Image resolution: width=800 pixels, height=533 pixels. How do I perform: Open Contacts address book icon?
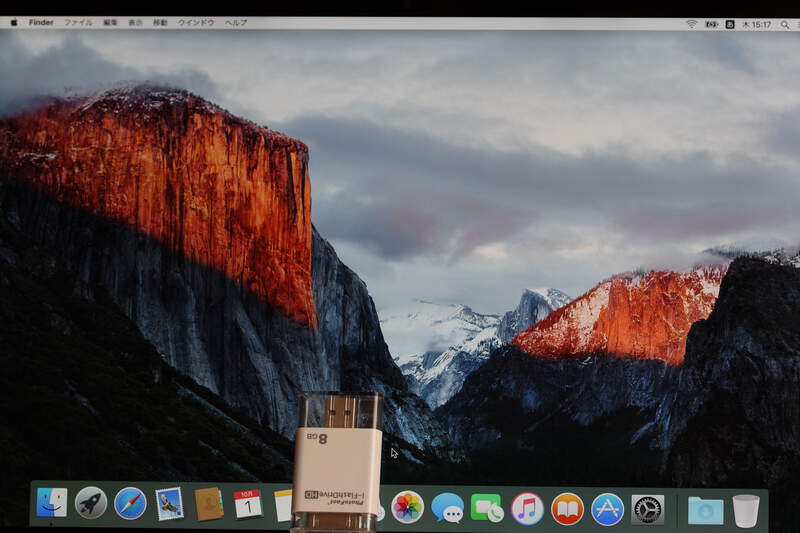[x=208, y=504]
